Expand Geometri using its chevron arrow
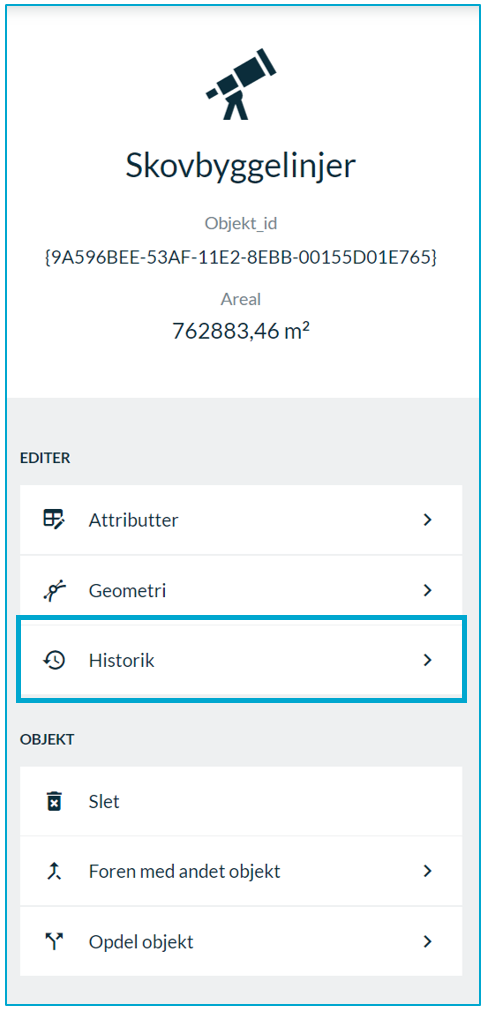The height and width of the screenshot is (1012, 496). [427, 590]
